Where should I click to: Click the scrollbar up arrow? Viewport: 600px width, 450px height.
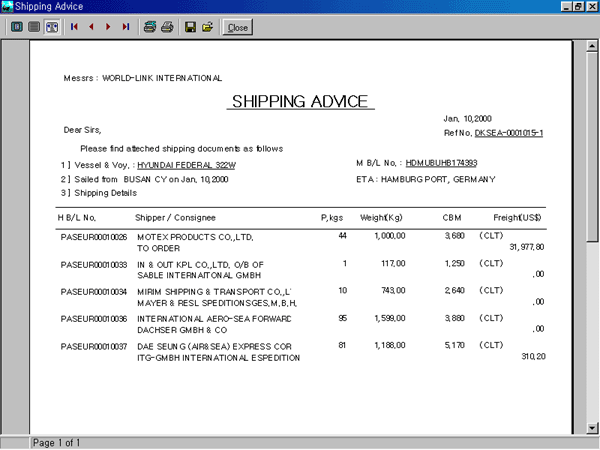tap(592, 46)
